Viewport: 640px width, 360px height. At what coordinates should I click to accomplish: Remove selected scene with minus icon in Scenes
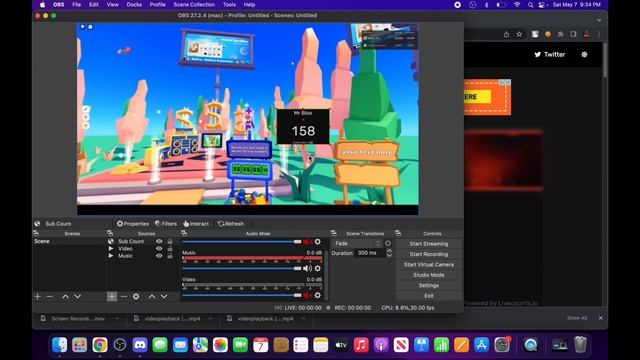pyautogui.click(x=50, y=297)
